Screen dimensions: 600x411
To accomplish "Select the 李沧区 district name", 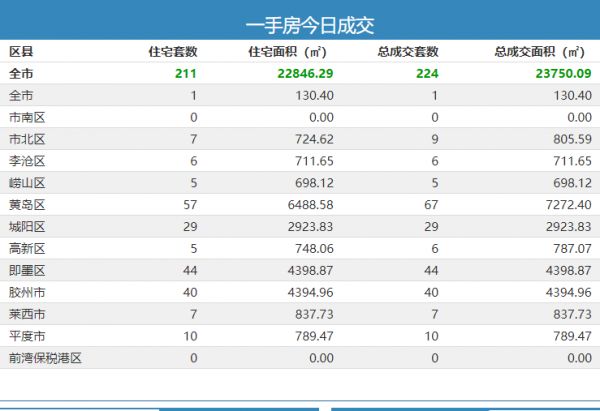I will click(x=26, y=161).
